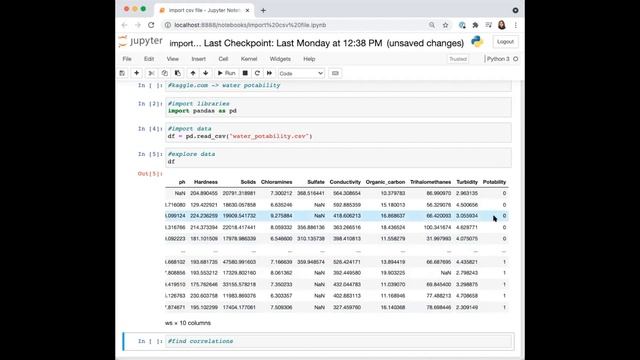Open the Chrome three-dot menu

[516, 25]
